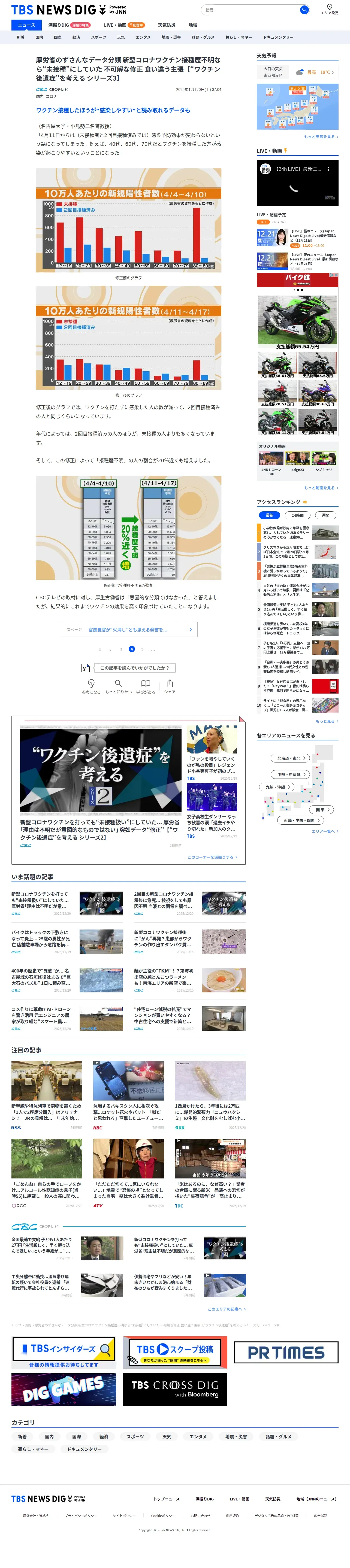Open the 地域 tab
Viewport: 350px width, 1568px height.
(193, 25)
